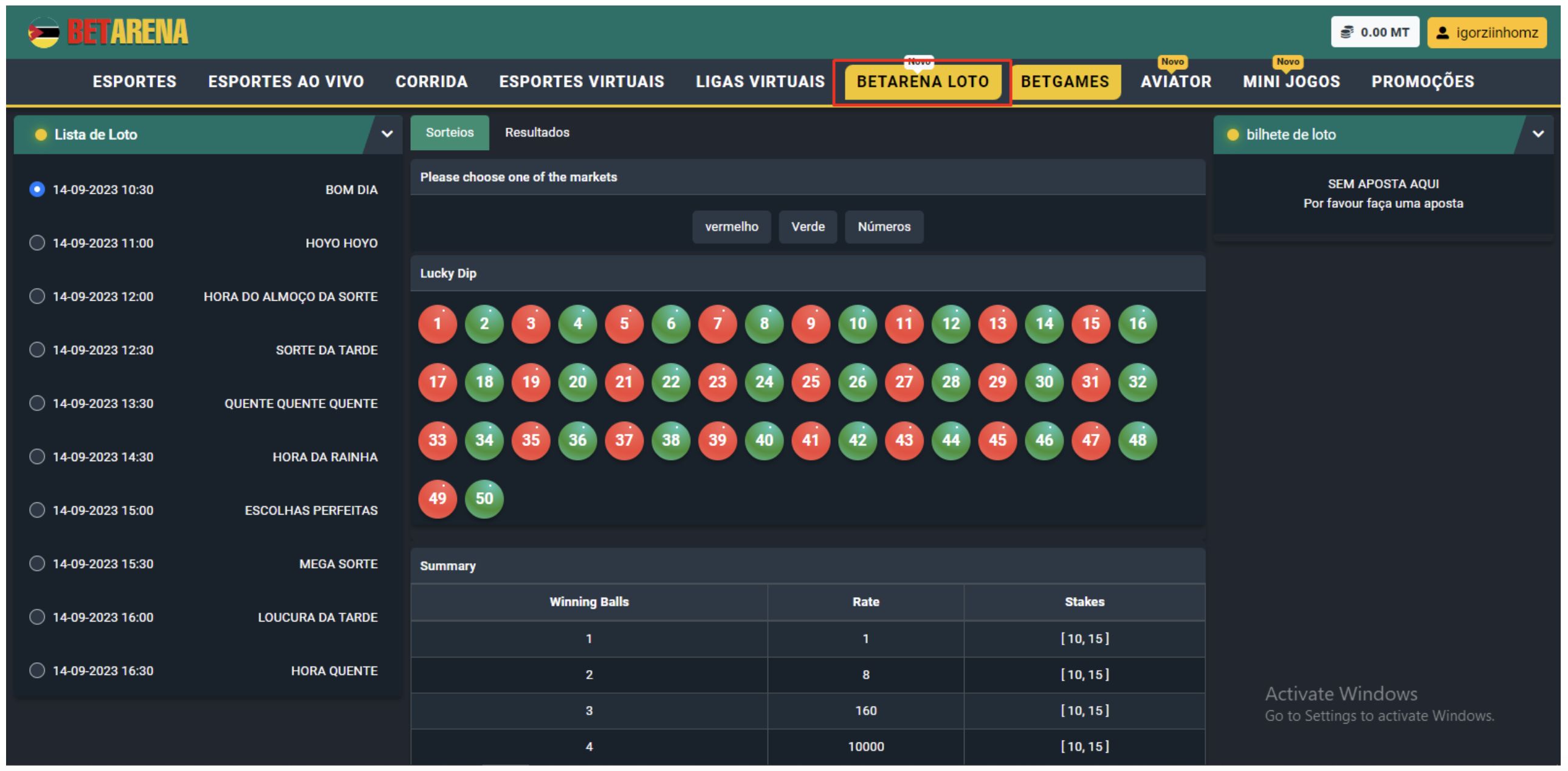
Task: Open ESPORTES AO VIVO section
Action: [x=286, y=81]
